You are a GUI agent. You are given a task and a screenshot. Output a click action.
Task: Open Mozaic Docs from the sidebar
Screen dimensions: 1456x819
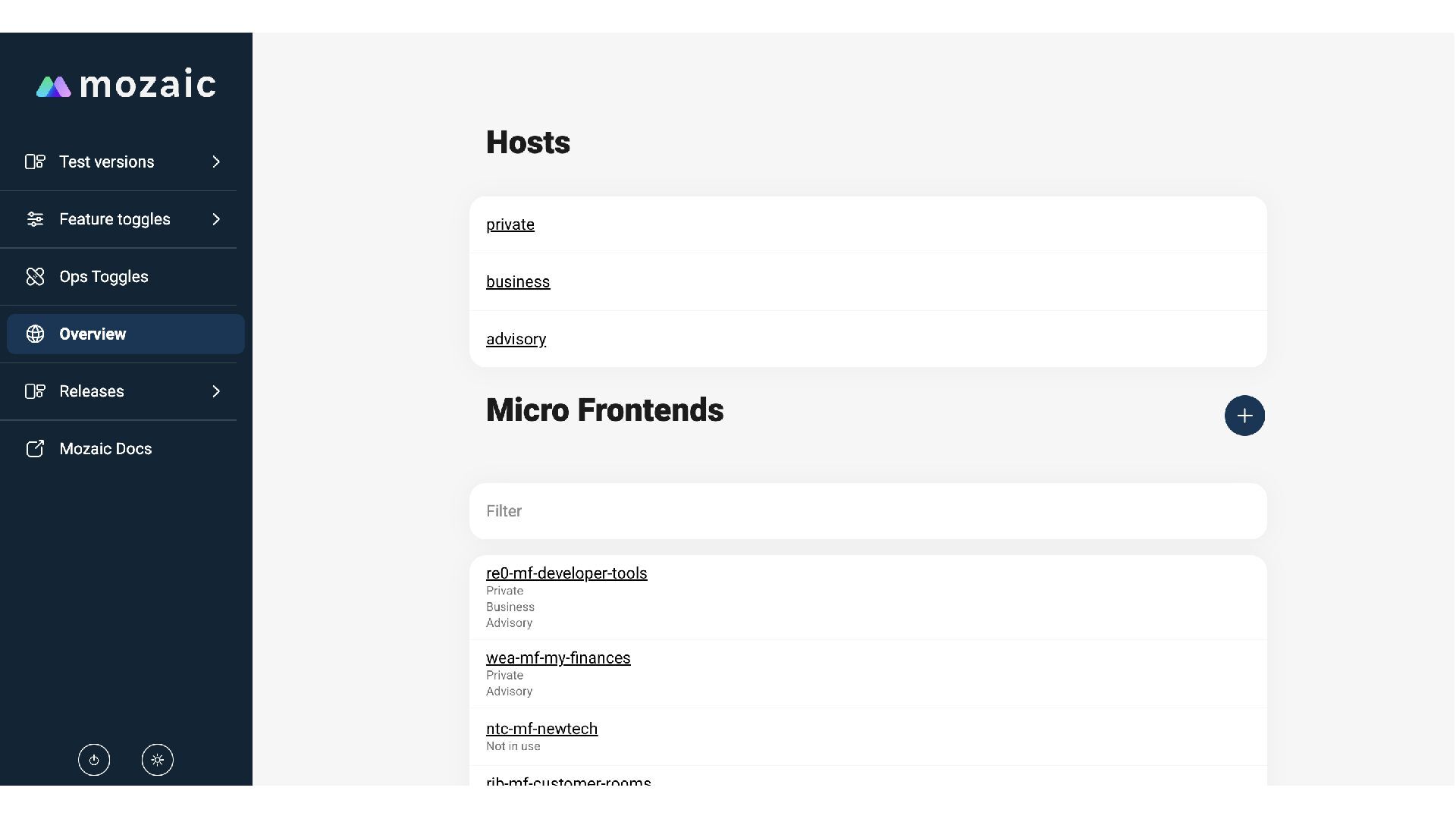(x=105, y=449)
